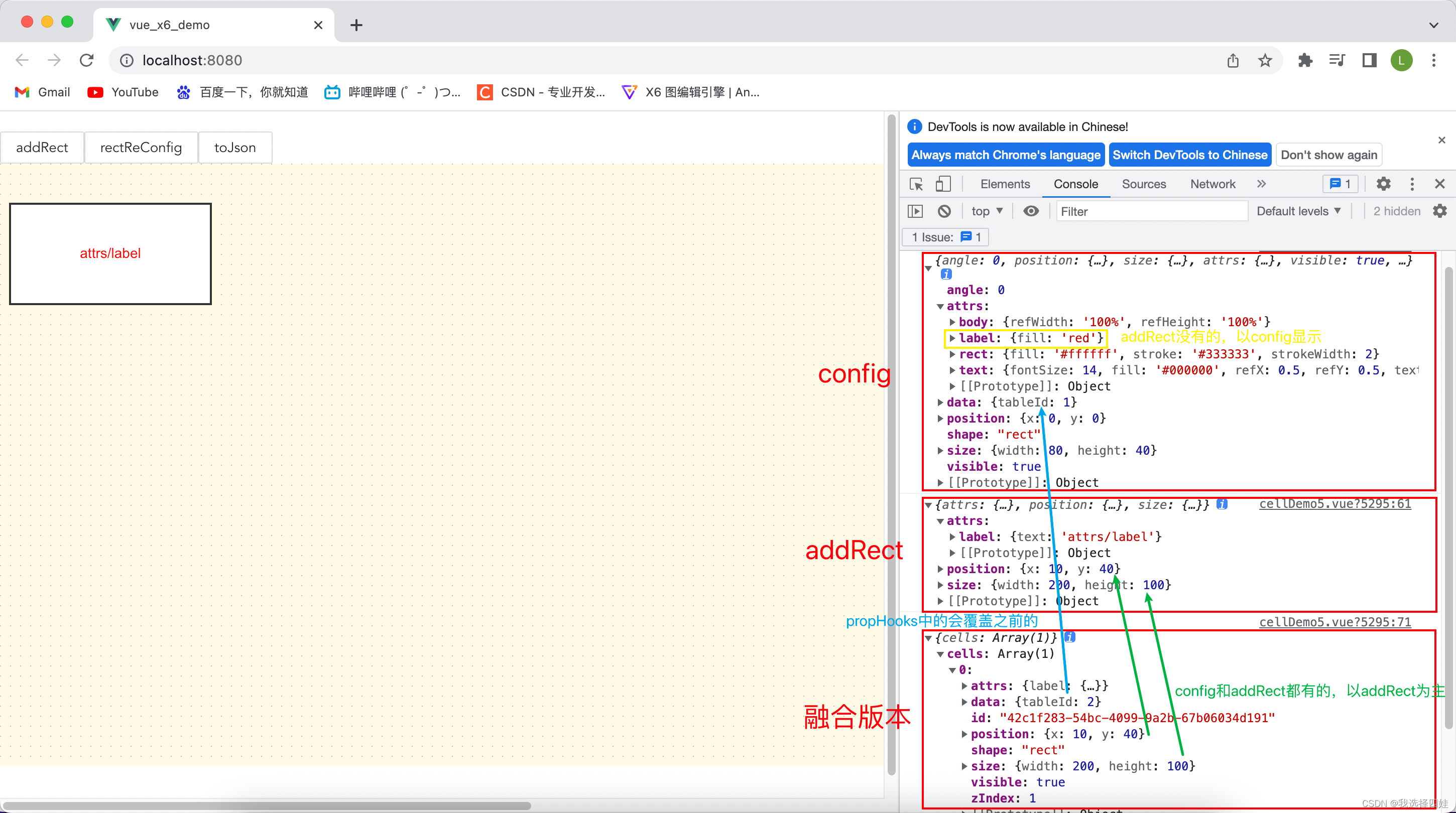Open the console settings gear icon
This screenshot has width=1456, height=813.
click(x=1439, y=211)
